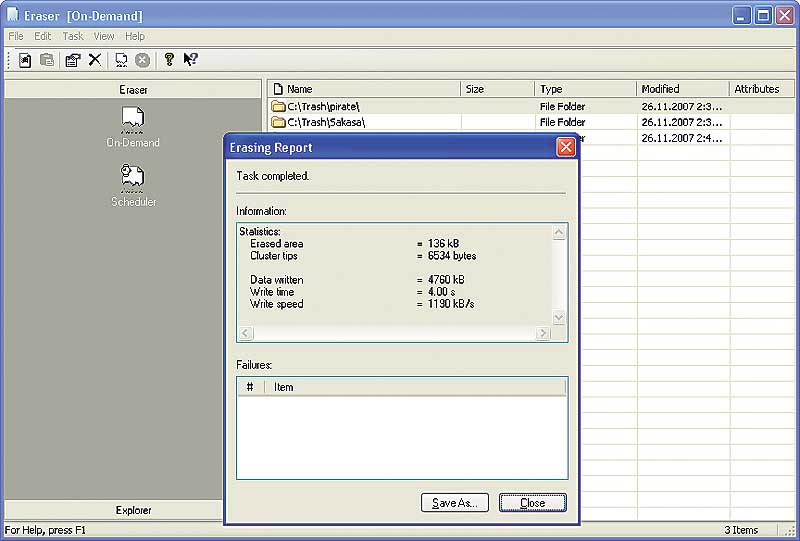Viewport: 800px width, 541px height.
Task: Click the Eraser panel header
Action: (x=133, y=90)
